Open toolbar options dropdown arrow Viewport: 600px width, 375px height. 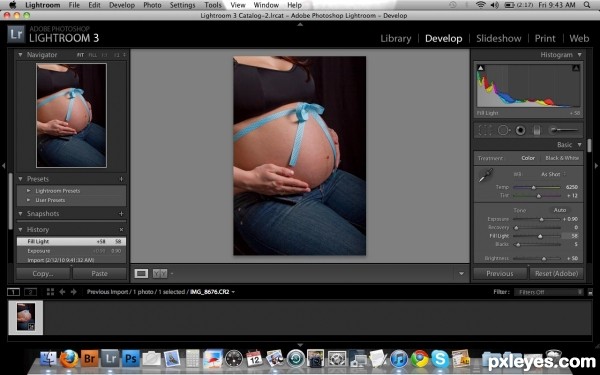(x=461, y=274)
